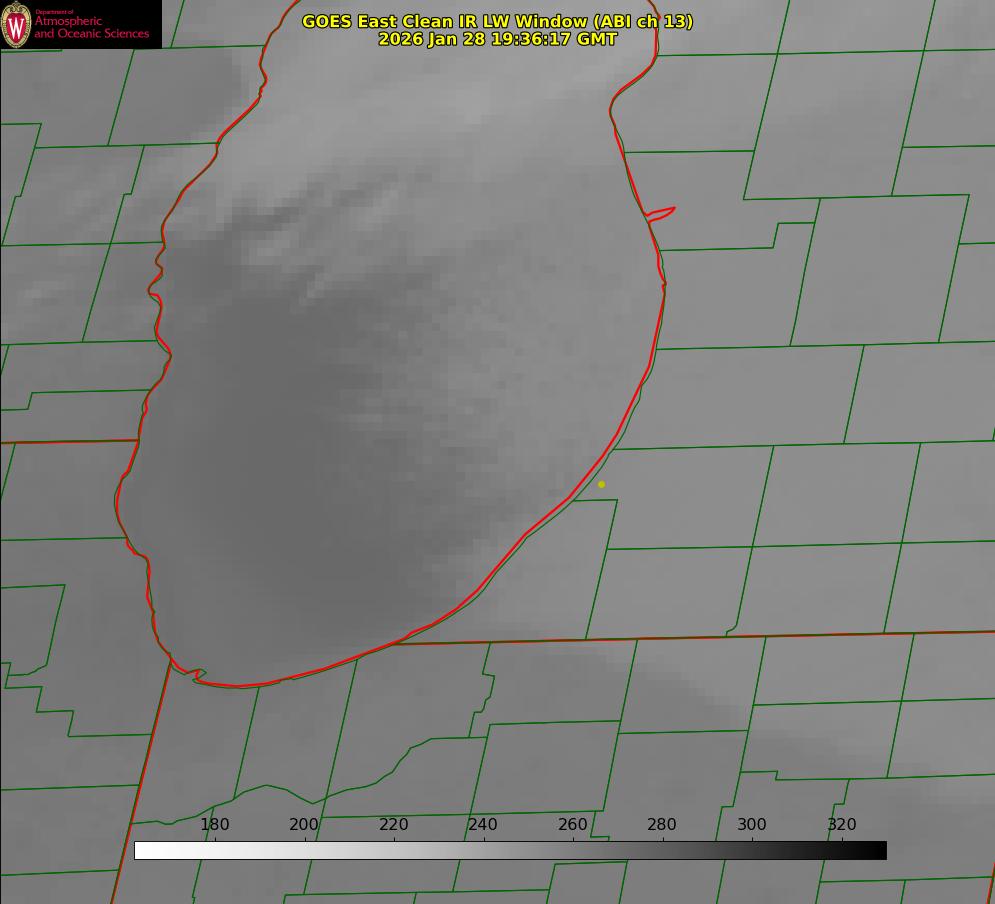The image size is (995, 904).
Task: Click the 200 tick label on colorbar
Action: 304,824
